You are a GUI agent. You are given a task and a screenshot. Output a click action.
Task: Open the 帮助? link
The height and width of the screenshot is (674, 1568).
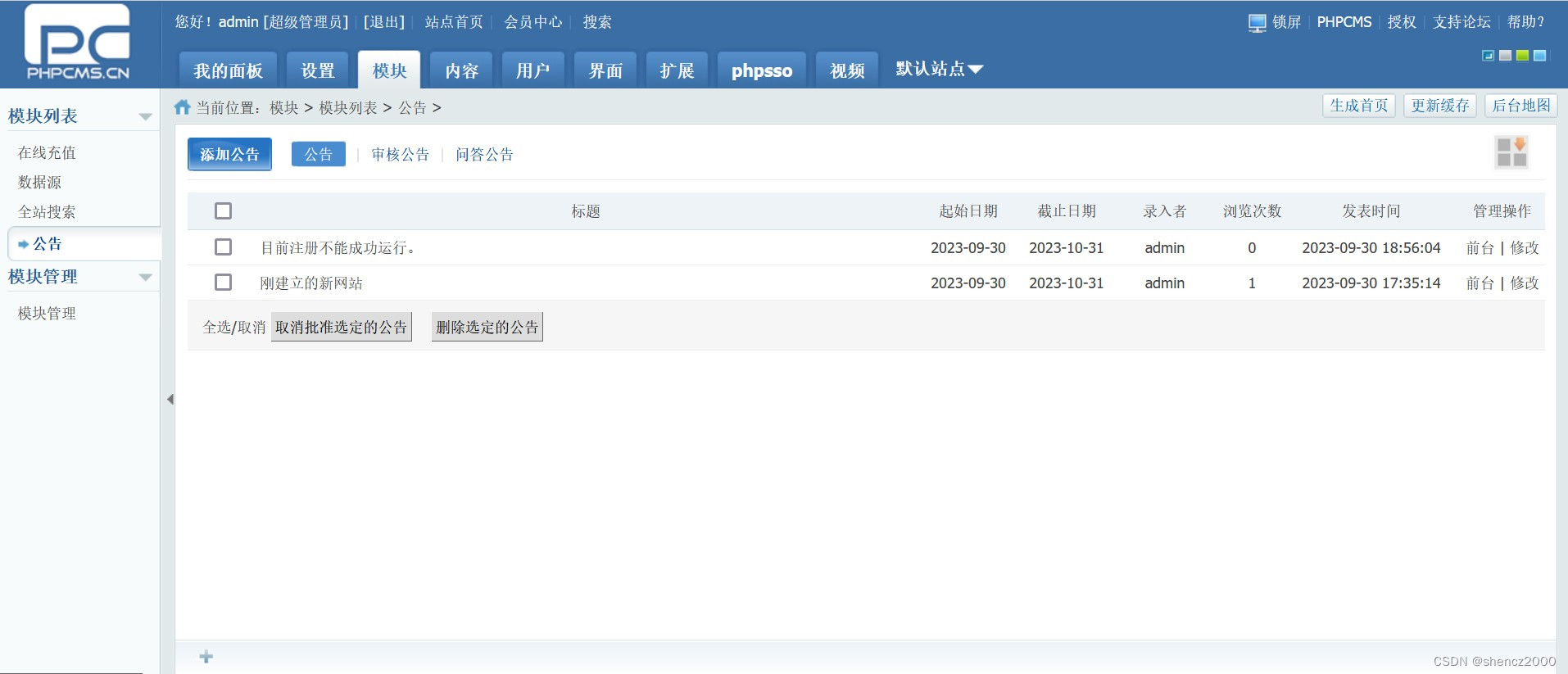(1525, 22)
